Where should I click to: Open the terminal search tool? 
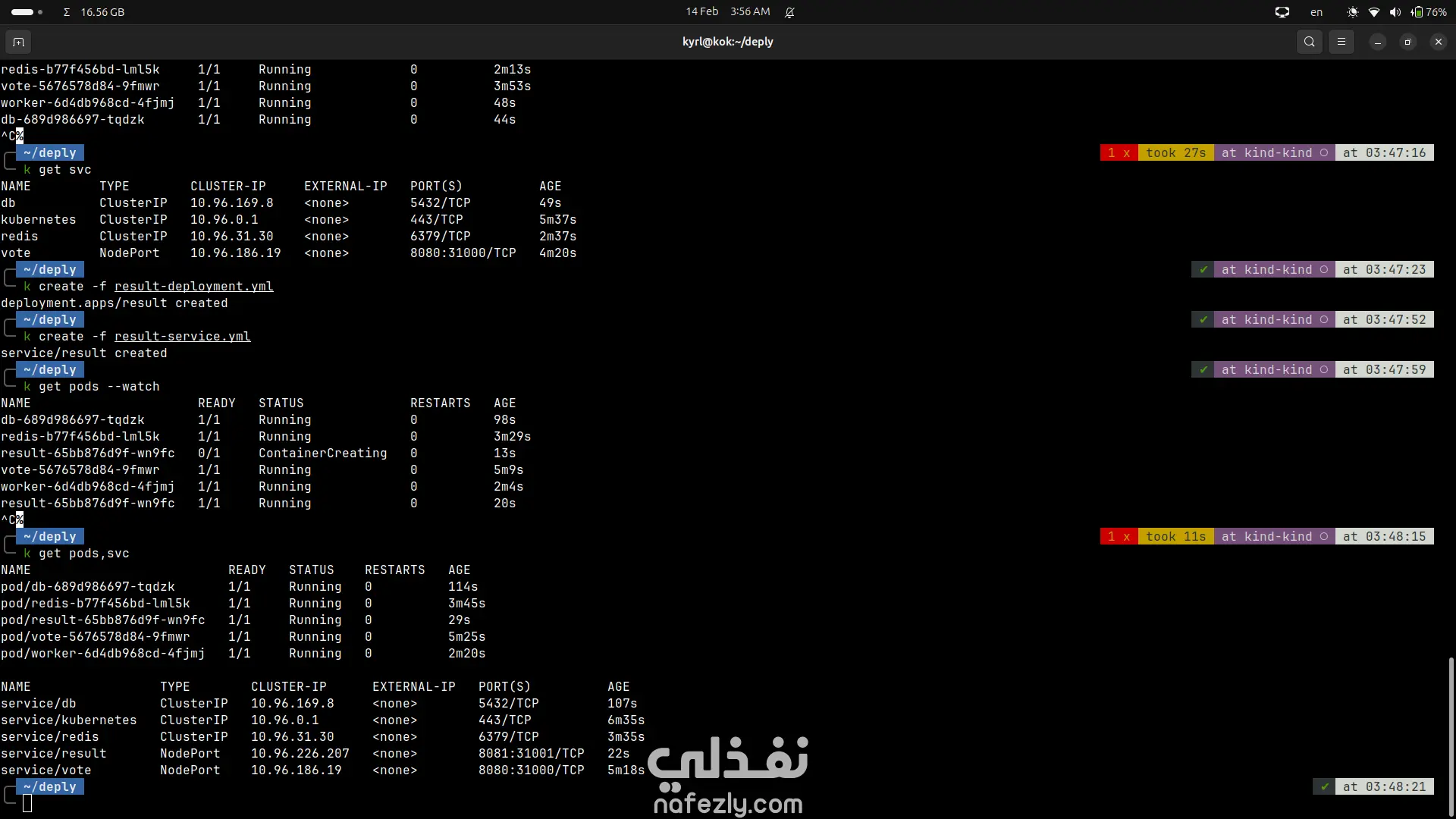(1309, 42)
